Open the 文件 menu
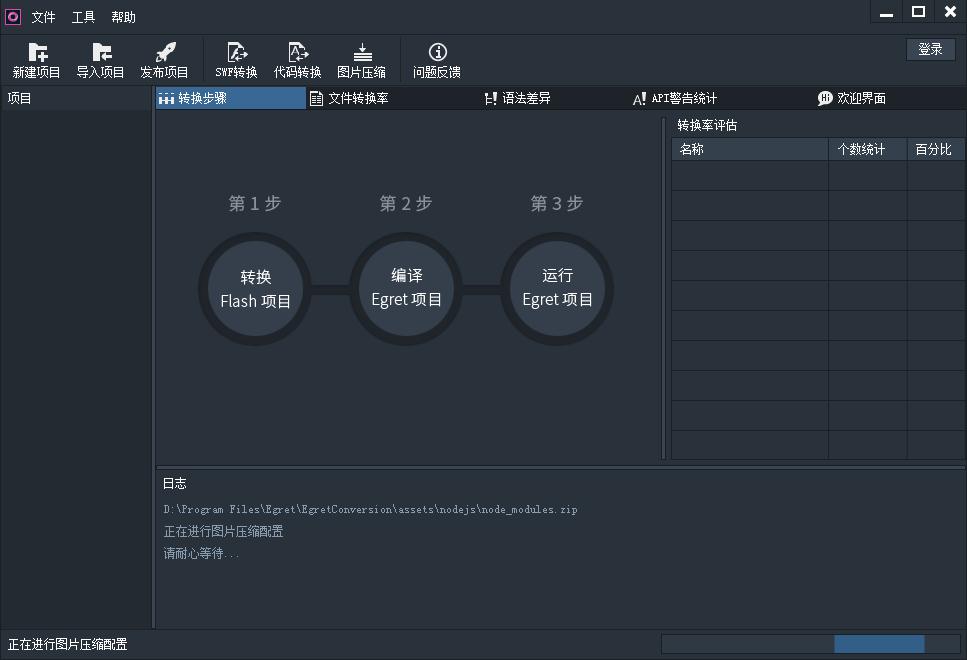Viewport: 967px width, 660px height. pos(43,17)
